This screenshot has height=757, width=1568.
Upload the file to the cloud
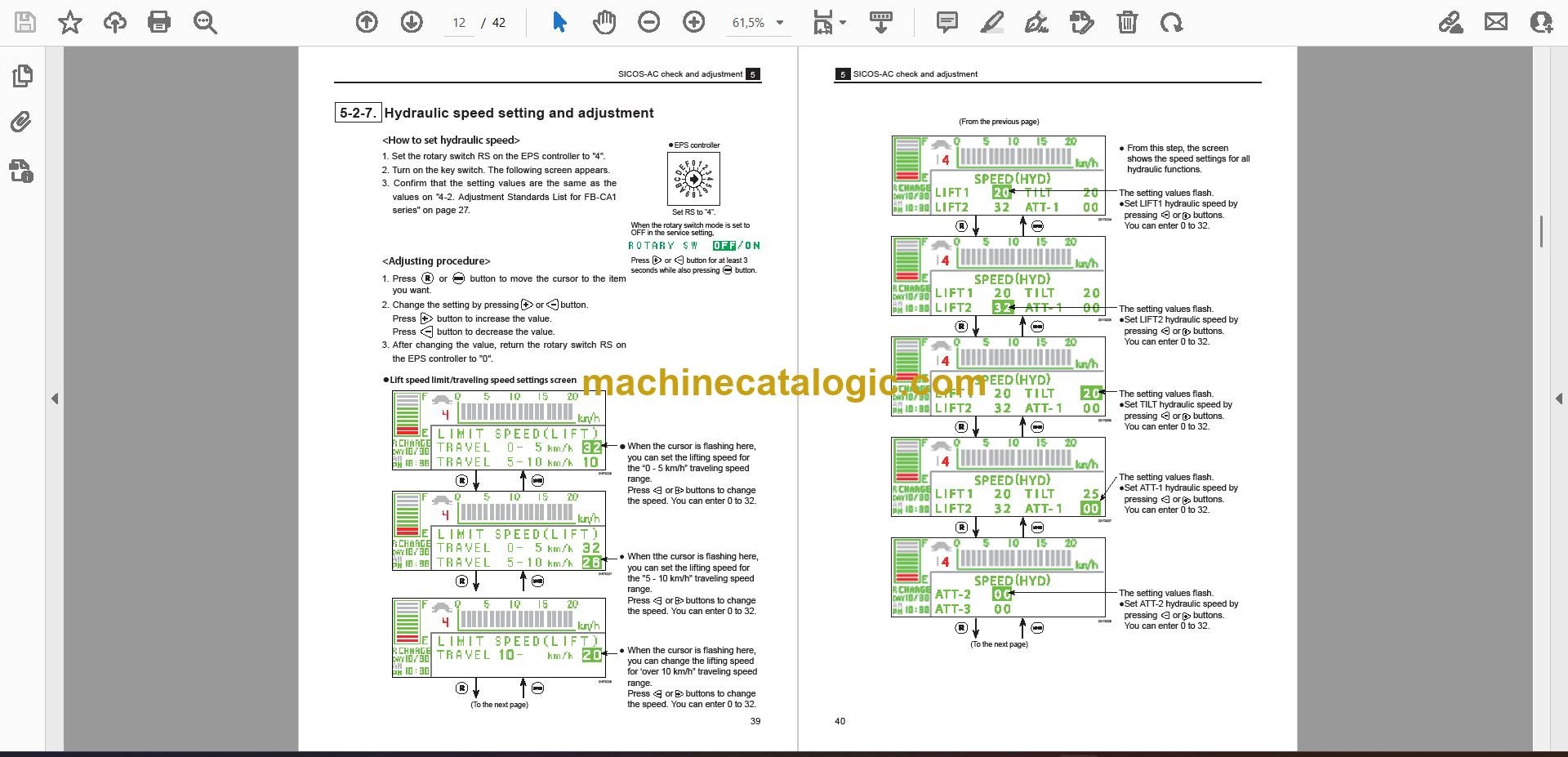[115, 22]
